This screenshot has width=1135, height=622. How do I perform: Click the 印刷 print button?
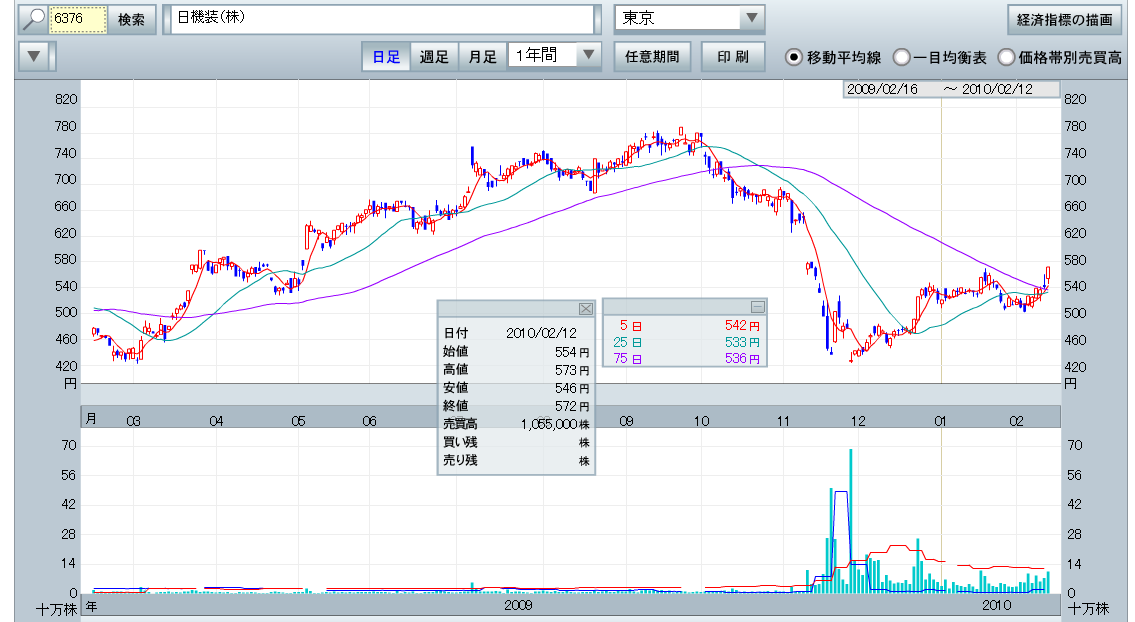[x=733, y=56]
